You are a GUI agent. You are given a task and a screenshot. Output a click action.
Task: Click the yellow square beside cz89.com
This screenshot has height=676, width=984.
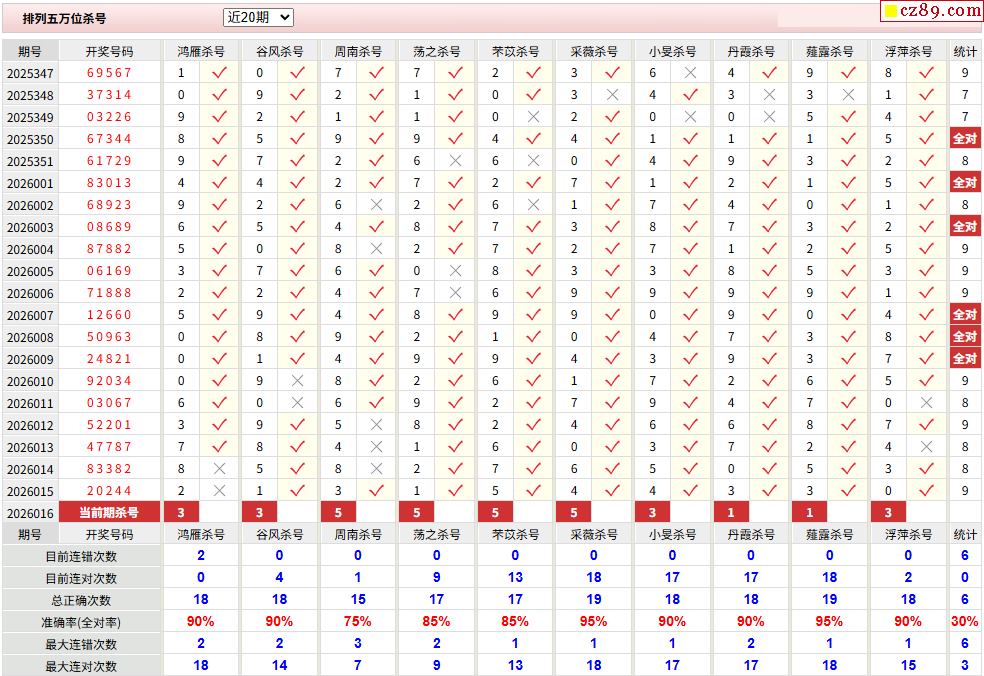click(890, 12)
